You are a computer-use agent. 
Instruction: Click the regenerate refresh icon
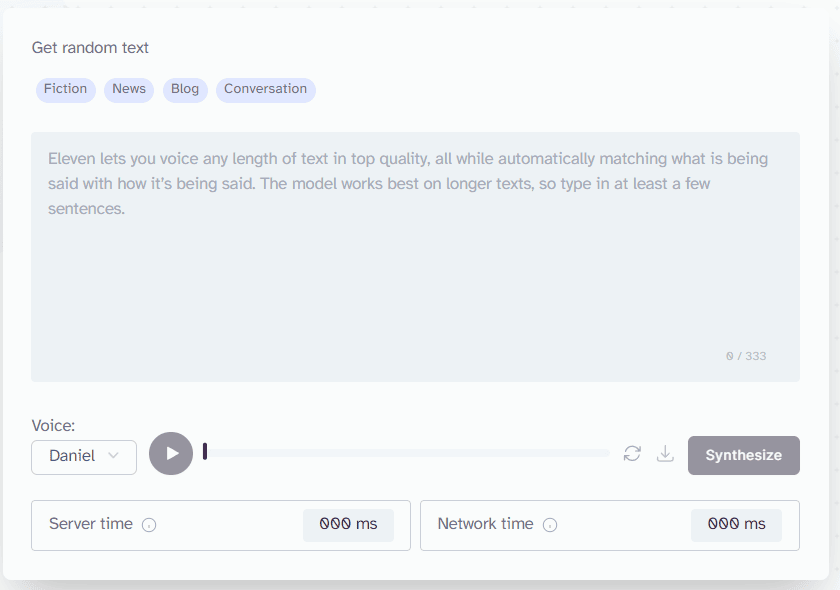tap(632, 453)
